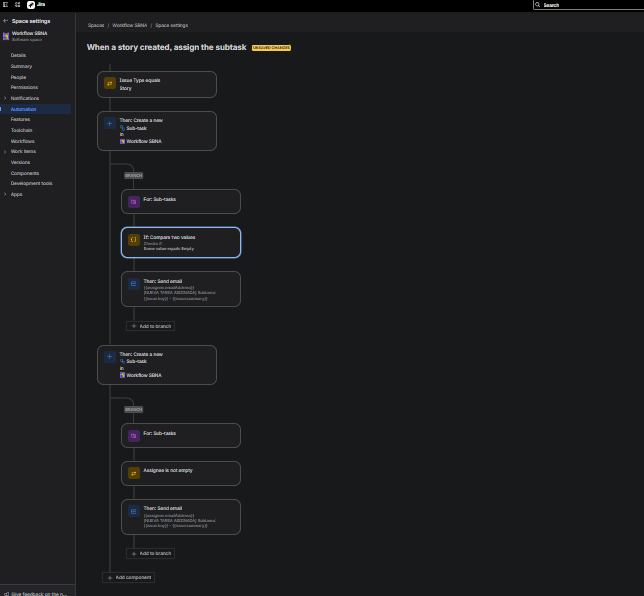
Task: Open Versions settings
Action: pos(20,162)
